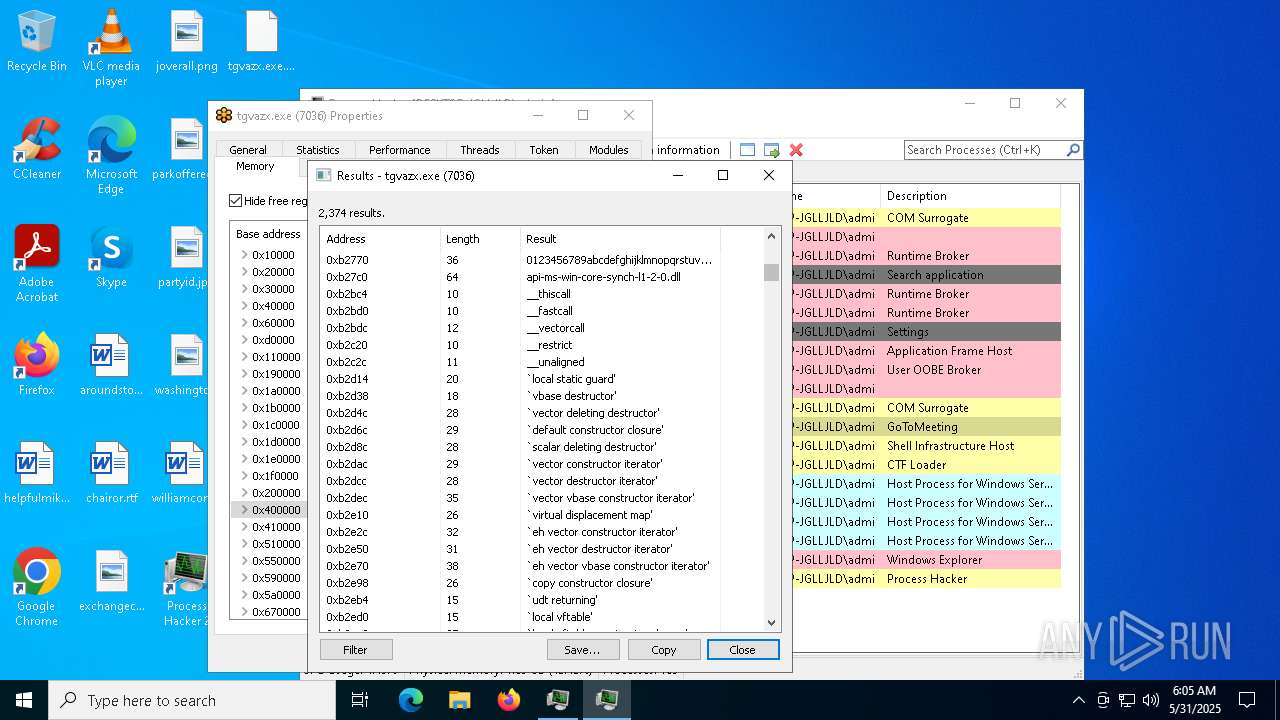
Task: Open Skype desktop shortcut
Action: point(111,257)
